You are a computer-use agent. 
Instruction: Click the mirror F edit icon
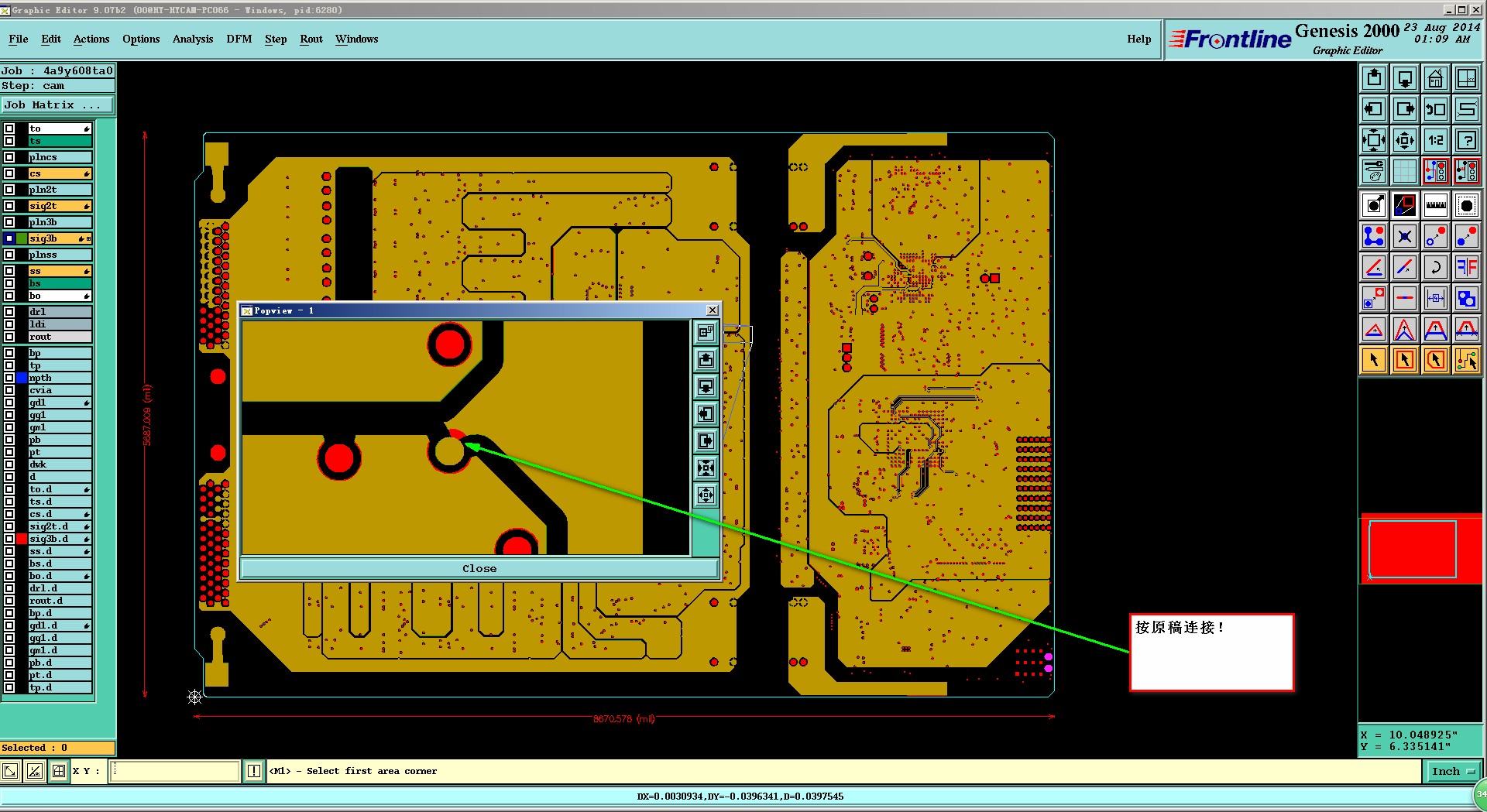pos(1467,267)
